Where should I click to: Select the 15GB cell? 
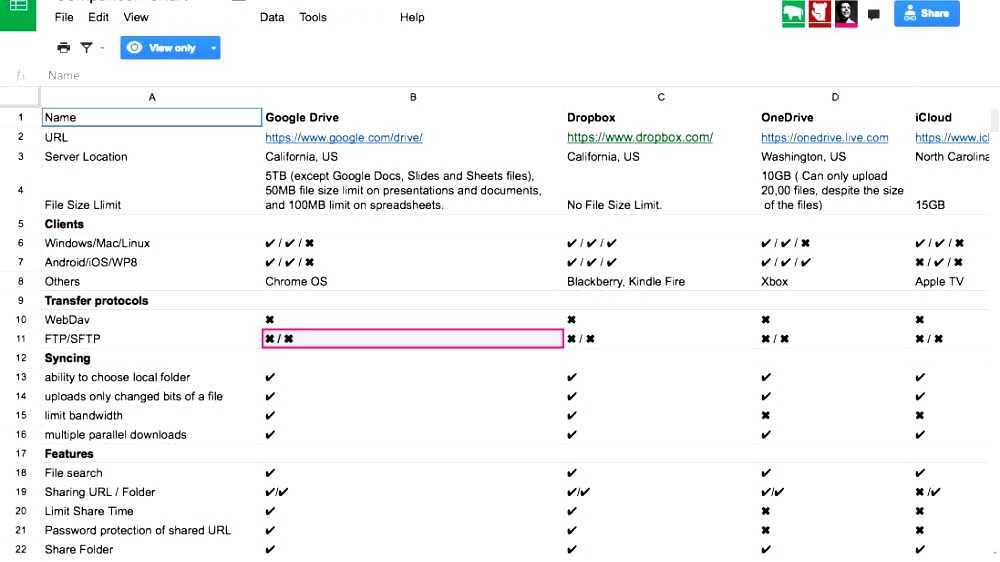click(952, 190)
